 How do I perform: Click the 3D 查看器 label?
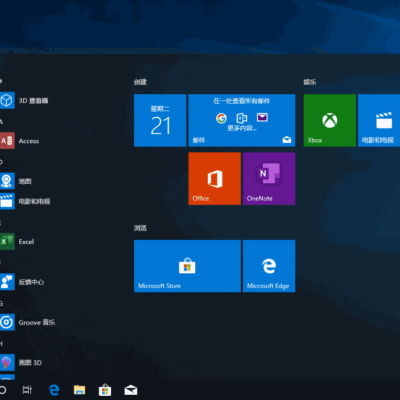(x=33, y=101)
